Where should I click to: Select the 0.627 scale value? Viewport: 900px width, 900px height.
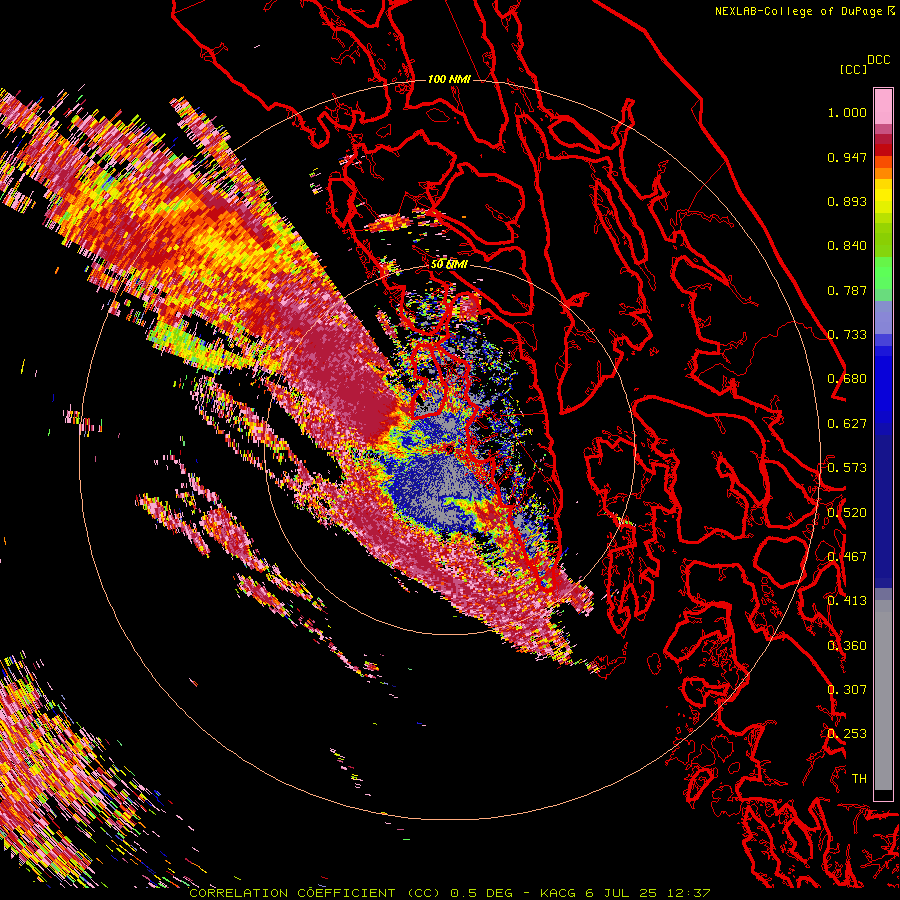tap(847, 424)
